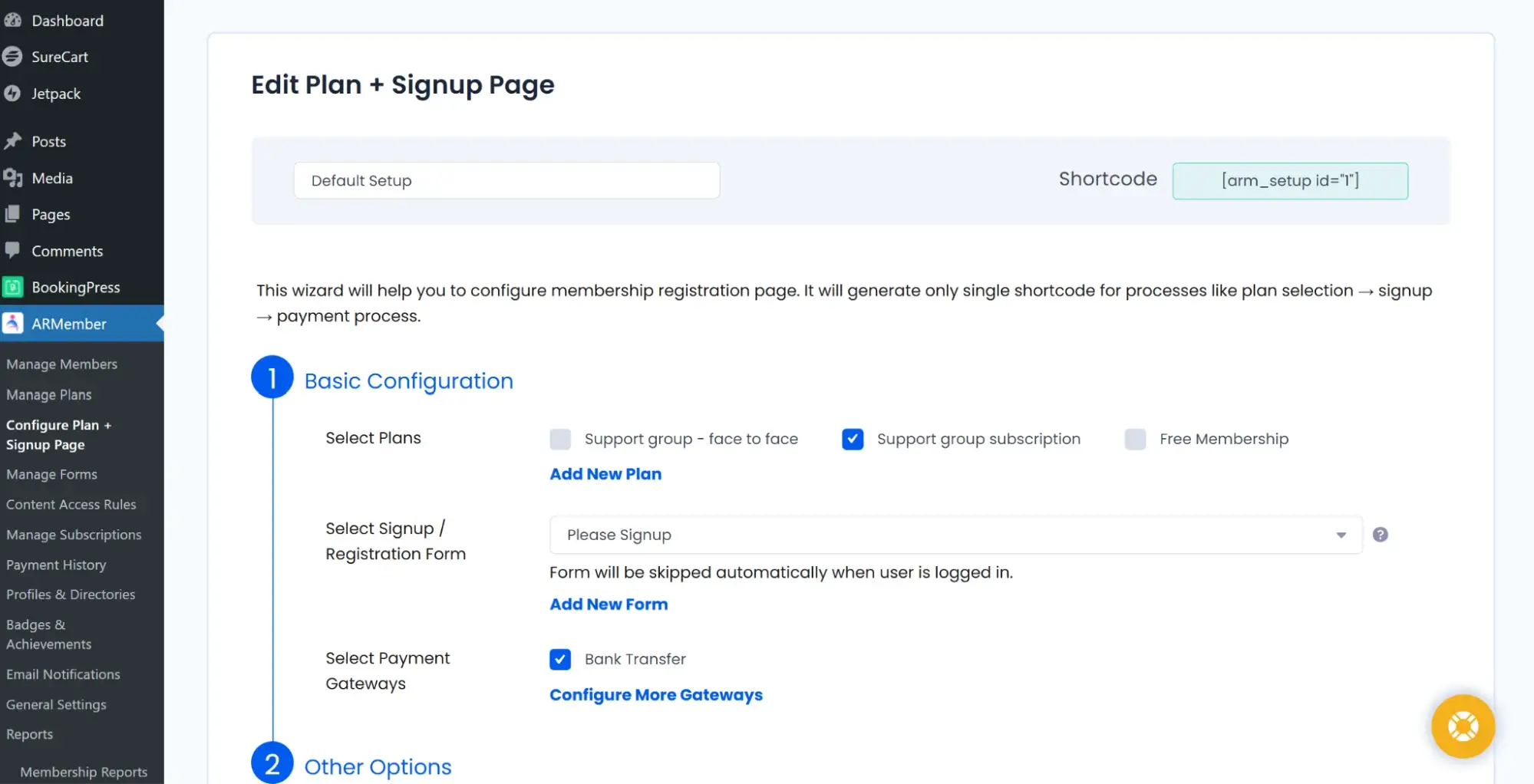Open the orange lifebuoy help button
This screenshot has width=1534, height=784.
click(x=1463, y=726)
